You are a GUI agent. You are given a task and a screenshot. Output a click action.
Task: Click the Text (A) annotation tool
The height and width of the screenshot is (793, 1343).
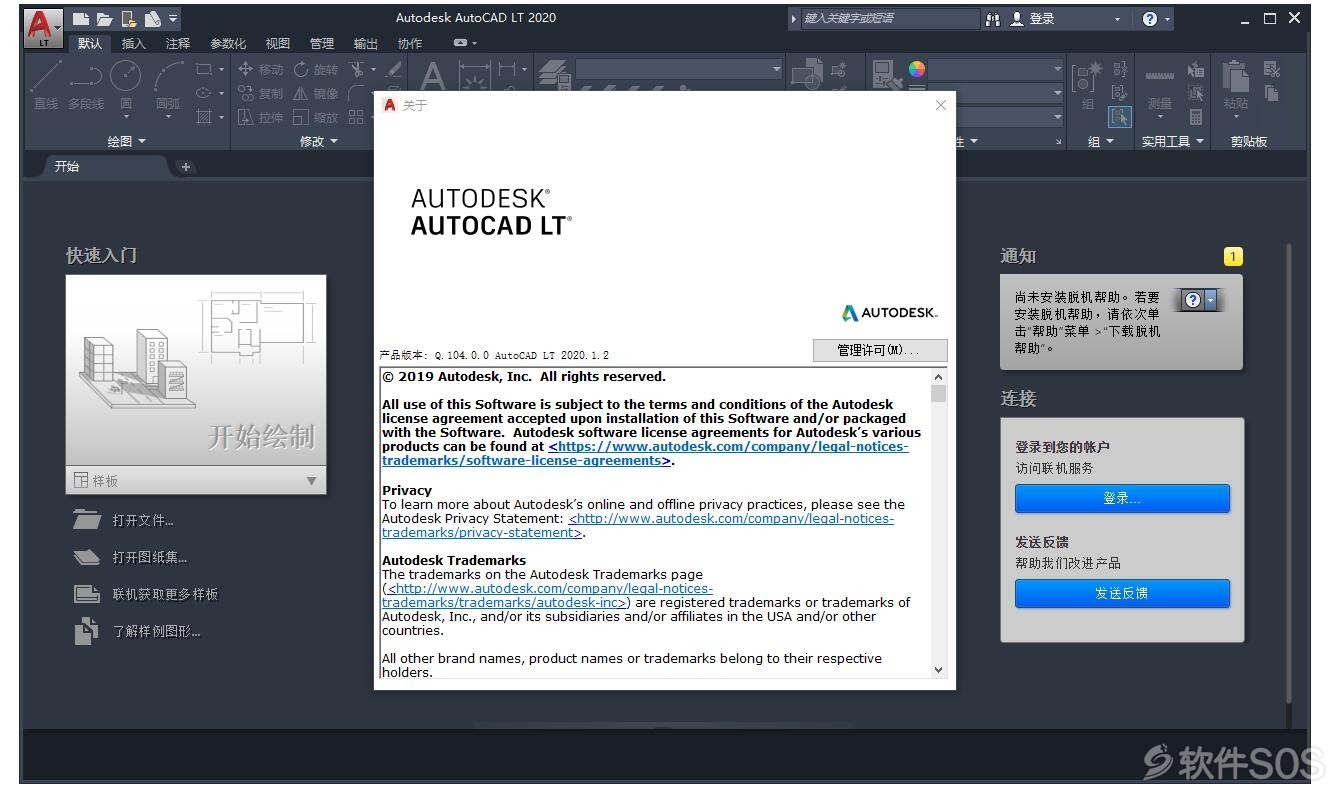click(x=432, y=75)
